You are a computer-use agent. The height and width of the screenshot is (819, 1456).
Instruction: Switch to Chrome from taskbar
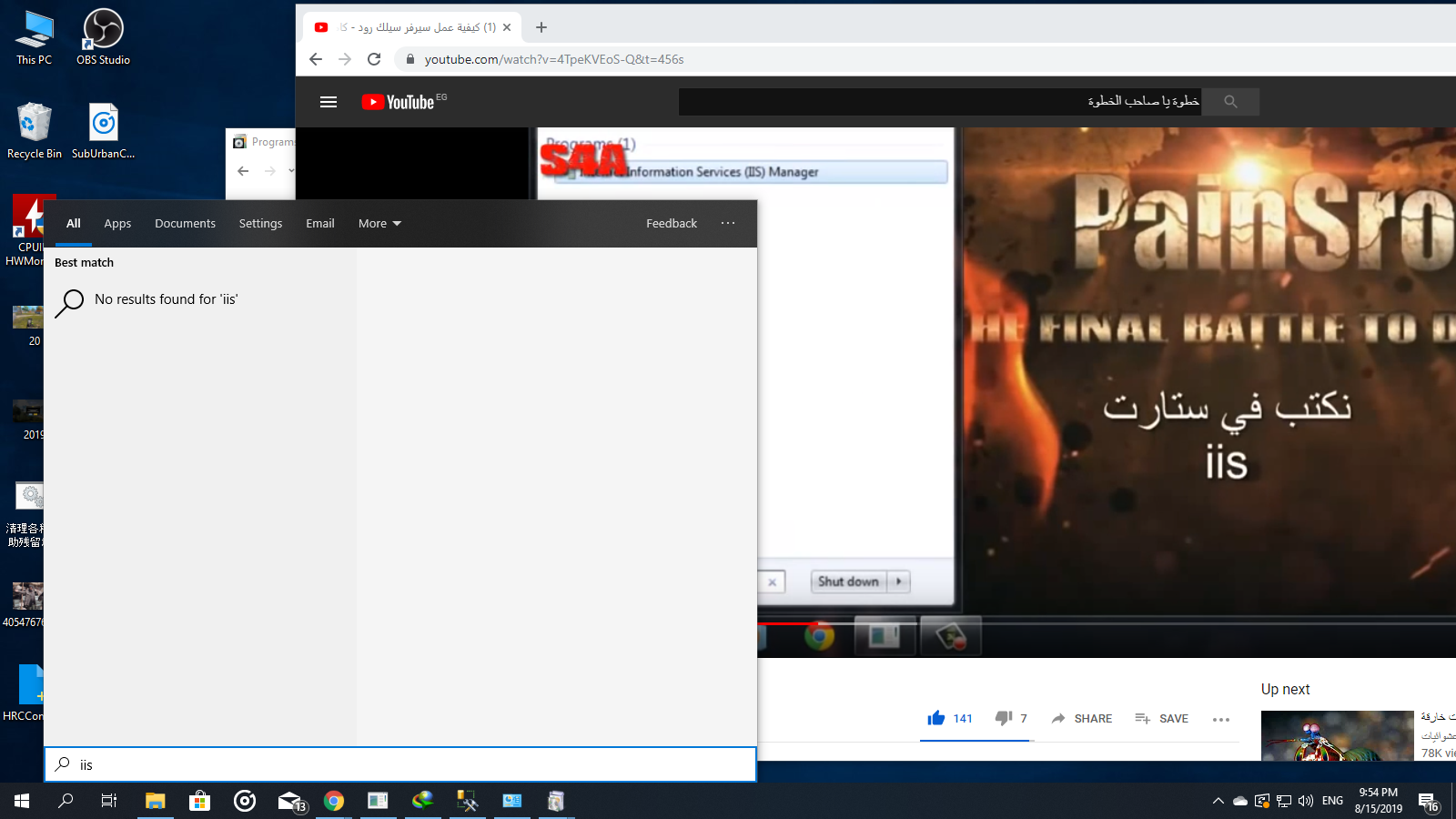334,801
